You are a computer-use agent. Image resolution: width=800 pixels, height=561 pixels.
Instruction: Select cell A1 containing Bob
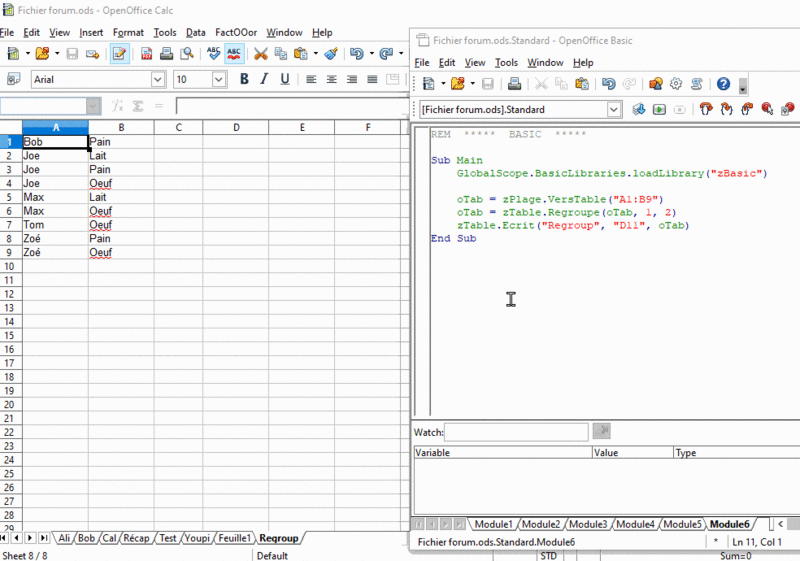click(x=55, y=142)
